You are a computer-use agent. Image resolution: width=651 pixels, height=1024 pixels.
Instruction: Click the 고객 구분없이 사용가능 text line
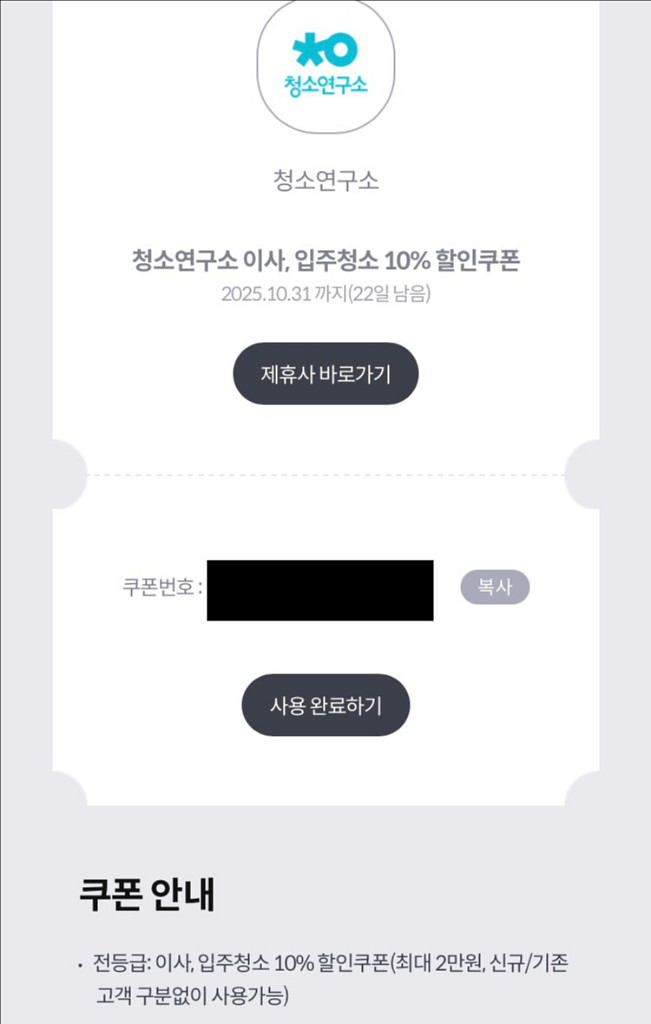coord(186,996)
